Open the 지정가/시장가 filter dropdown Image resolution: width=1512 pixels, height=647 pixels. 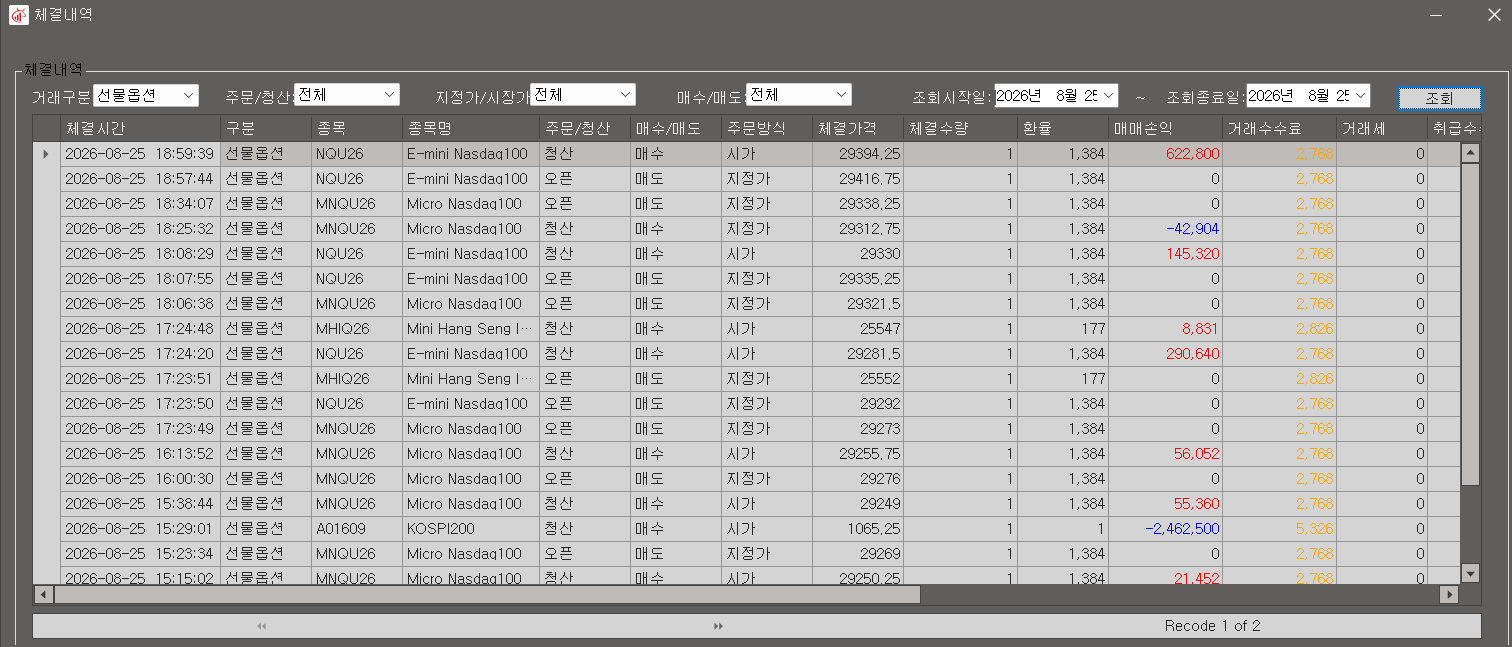pos(583,95)
